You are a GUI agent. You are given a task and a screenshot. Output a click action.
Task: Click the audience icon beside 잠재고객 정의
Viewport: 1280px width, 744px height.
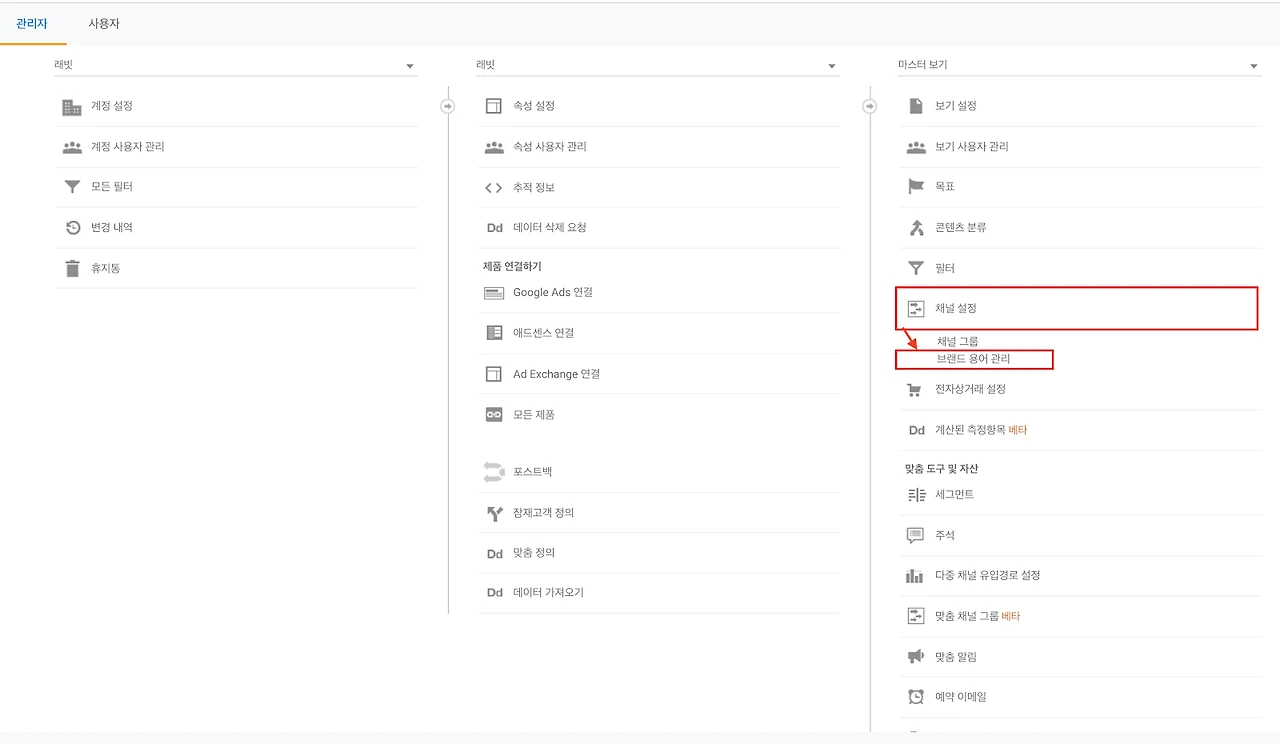point(494,513)
